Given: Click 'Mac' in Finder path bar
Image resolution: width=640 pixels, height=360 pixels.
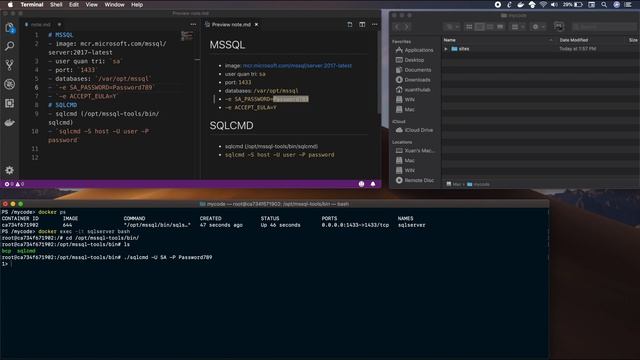Looking at the screenshot, I should pyautogui.click(x=454, y=184).
